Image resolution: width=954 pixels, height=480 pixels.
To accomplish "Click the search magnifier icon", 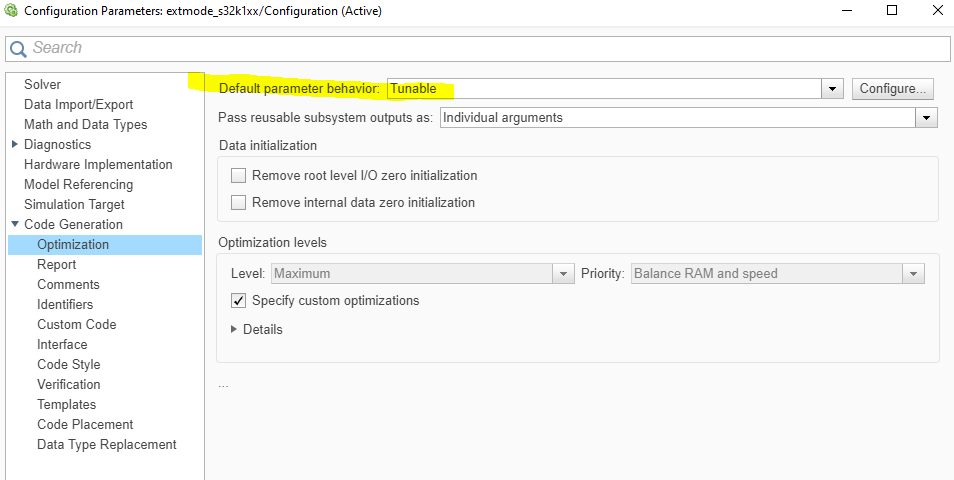I will tap(18, 49).
